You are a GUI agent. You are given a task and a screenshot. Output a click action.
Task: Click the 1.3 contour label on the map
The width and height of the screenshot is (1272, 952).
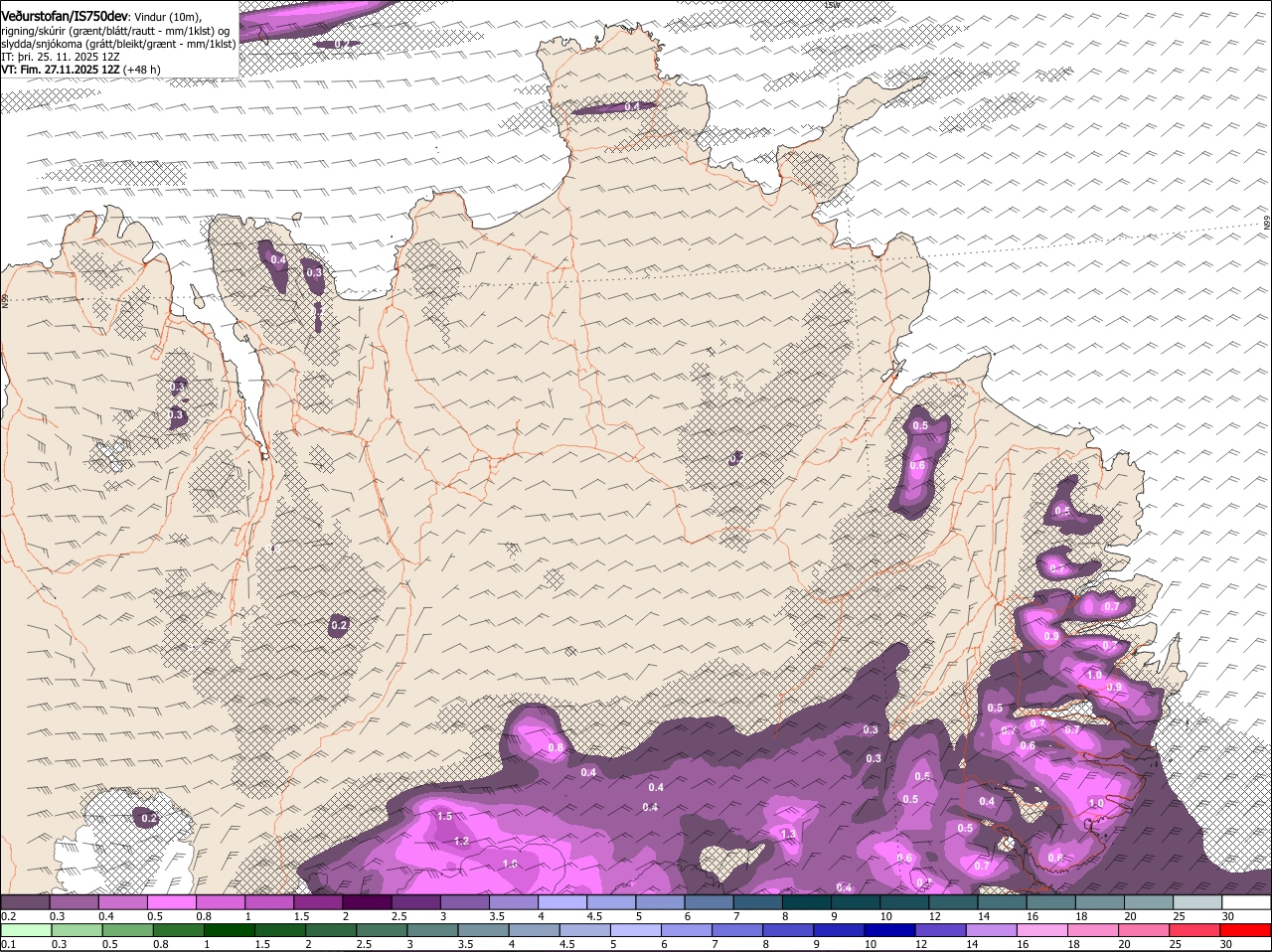pyautogui.click(x=789, y=834)
